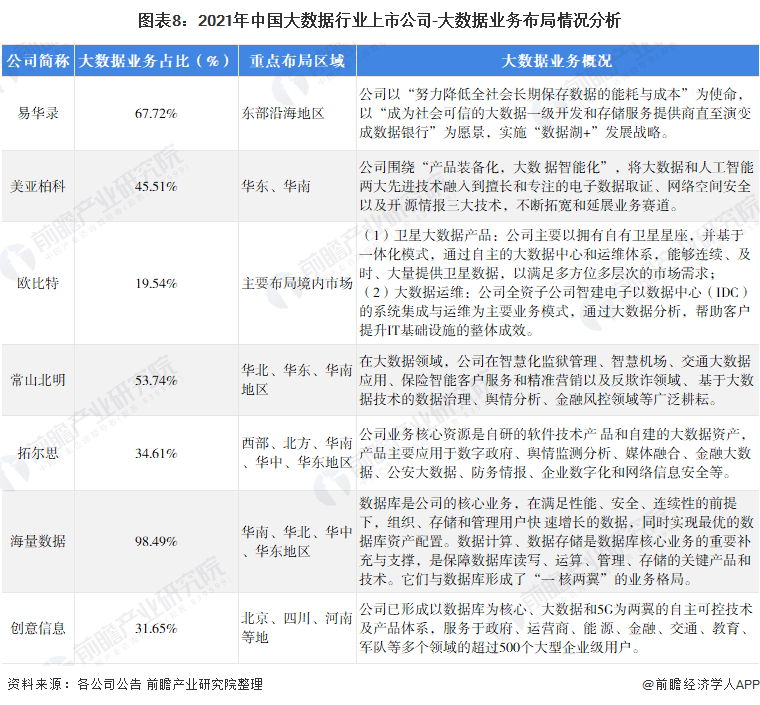Viewport: 760px width, 705px height.
Task: Click 常山北明 overview about 智慧化监狱管理
Action: point(556,380)
